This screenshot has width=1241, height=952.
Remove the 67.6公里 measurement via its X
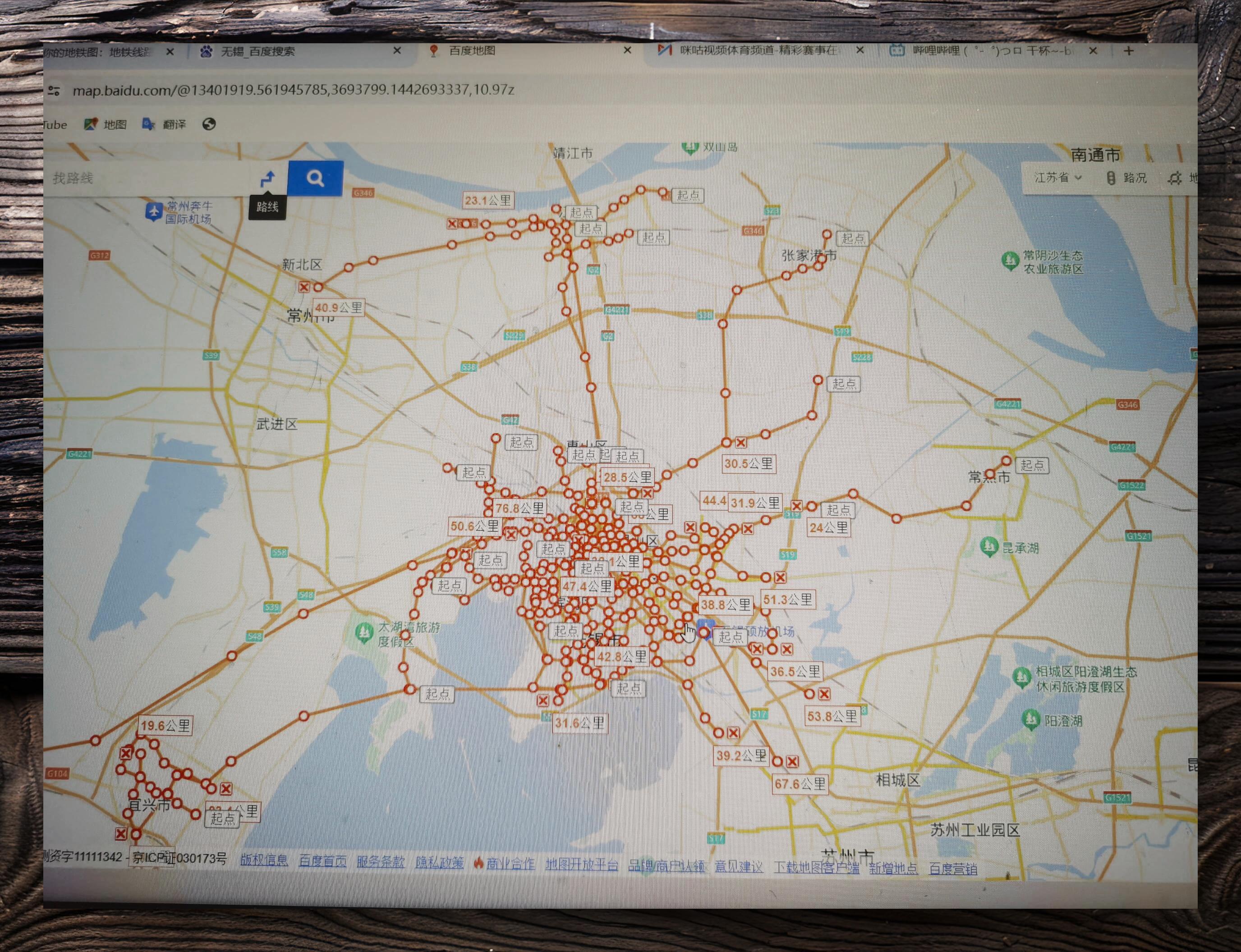793,762
